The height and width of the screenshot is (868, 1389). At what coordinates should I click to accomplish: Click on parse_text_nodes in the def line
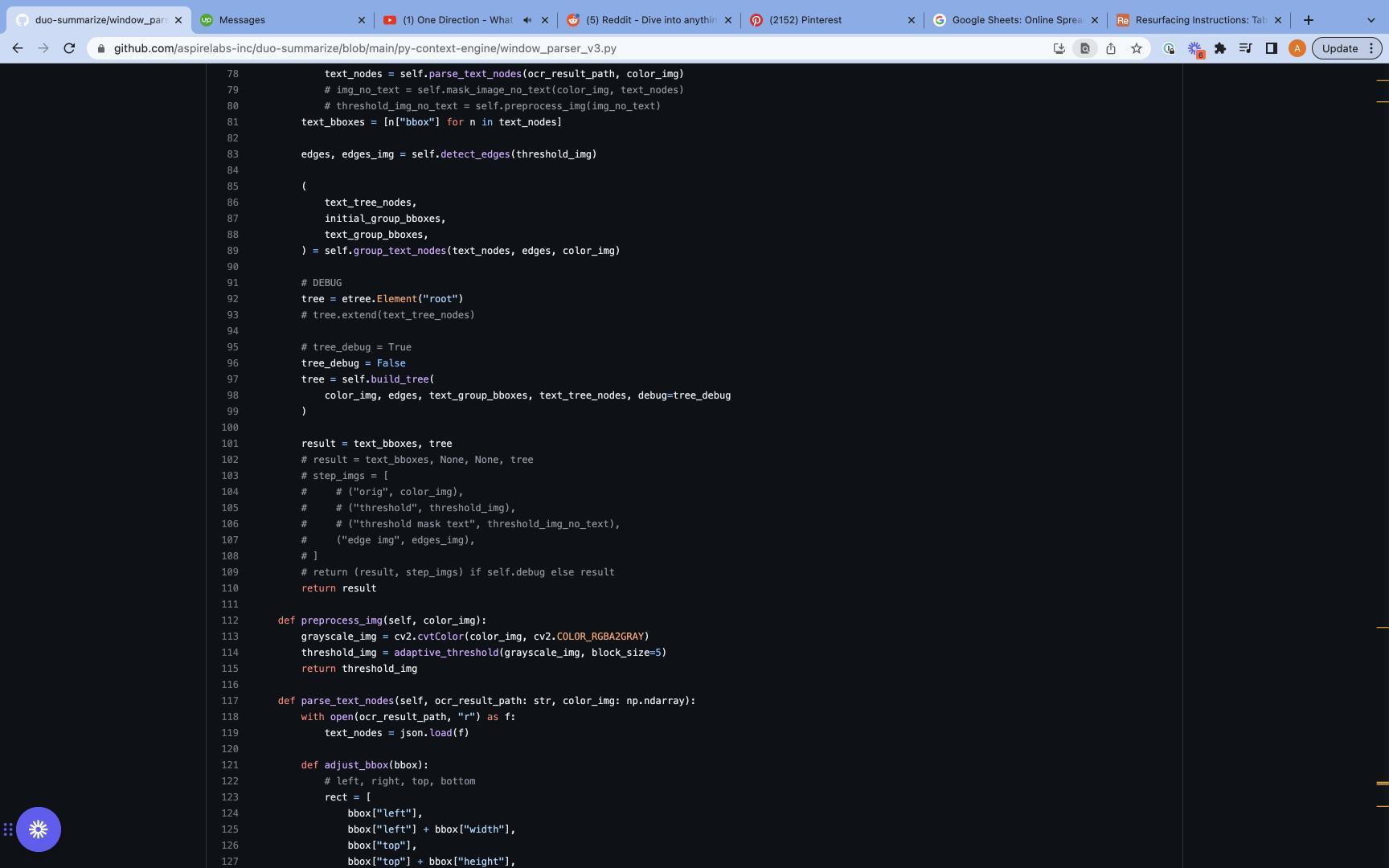coord(347,701)
